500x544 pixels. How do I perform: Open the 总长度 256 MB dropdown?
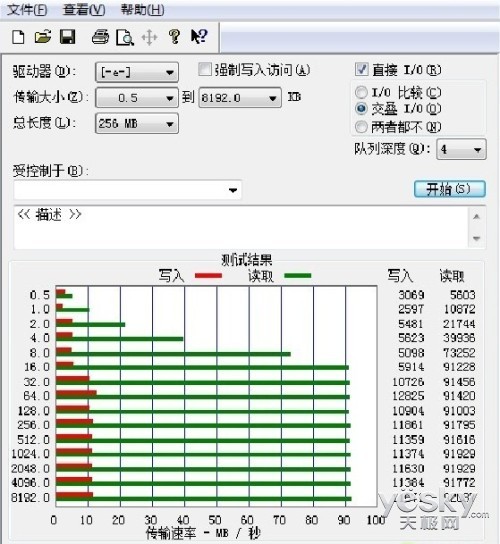[x=137, y=123]
